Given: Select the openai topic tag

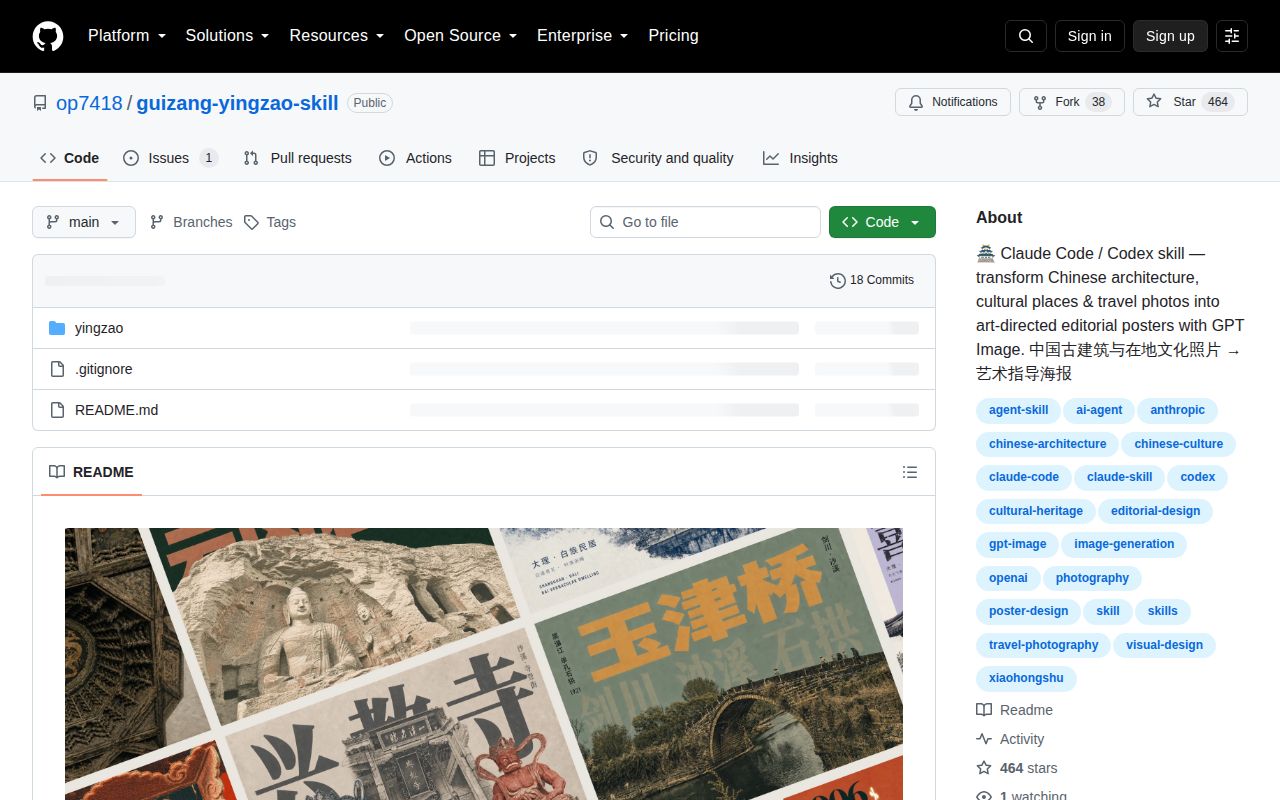Looking at the screenshot, I should pyautogui.click(x=1008, y=578).
